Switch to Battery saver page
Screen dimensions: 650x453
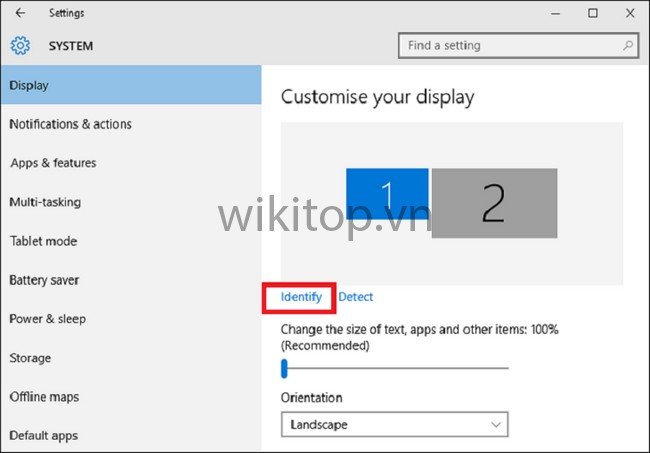44,280
